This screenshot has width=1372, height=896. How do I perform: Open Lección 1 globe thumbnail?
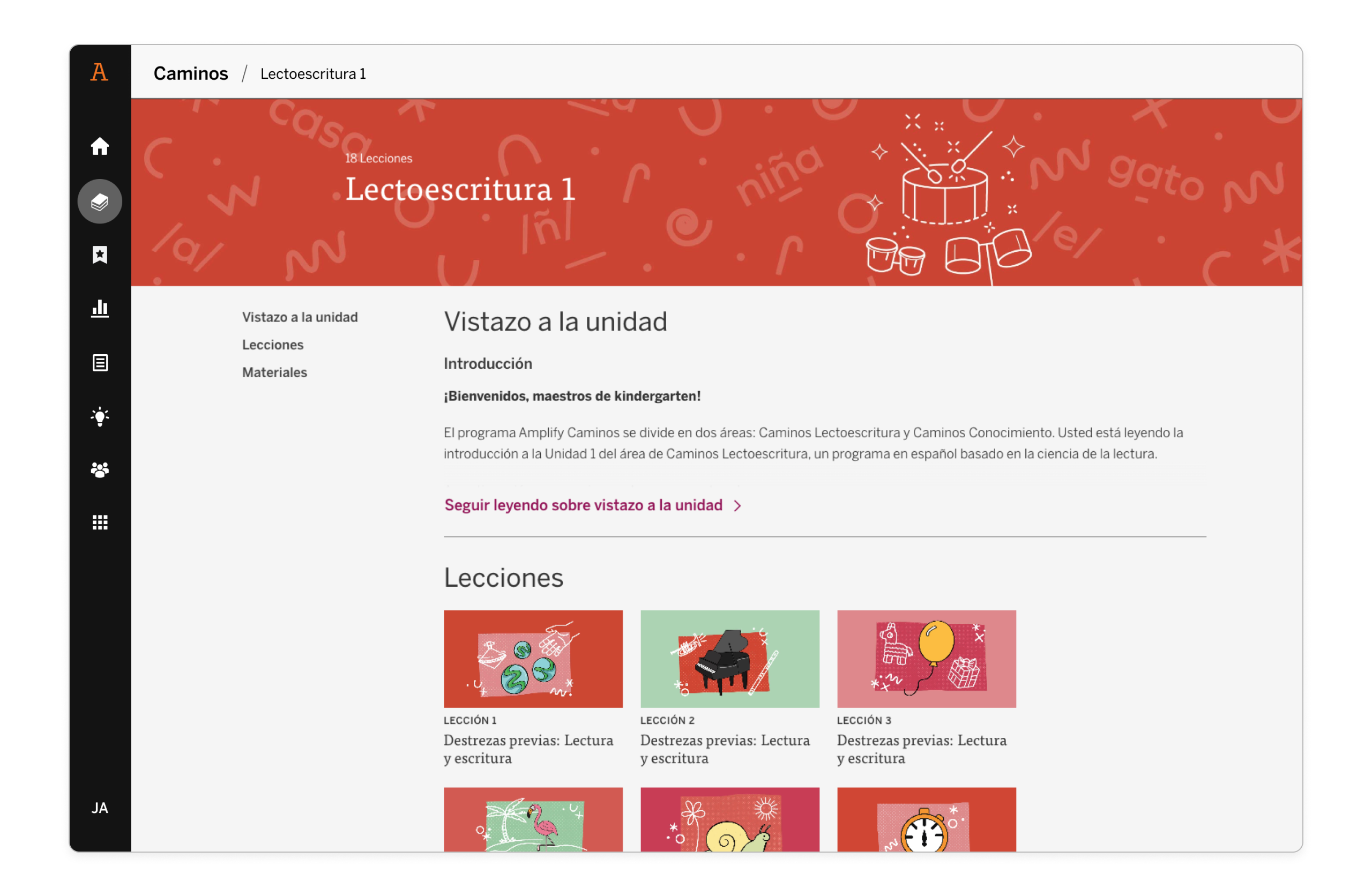coord(533,659)
